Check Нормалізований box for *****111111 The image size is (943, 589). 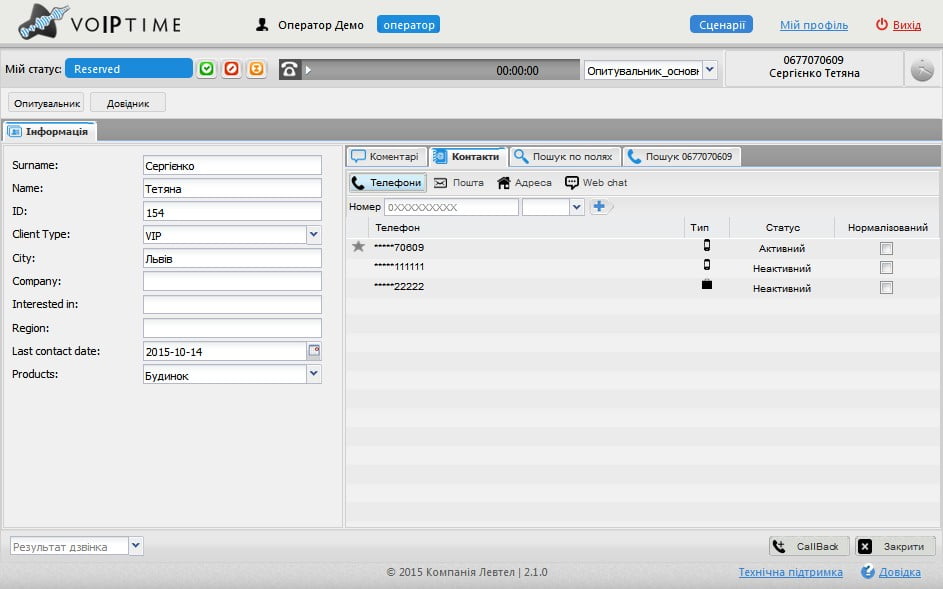pos(886,267)
